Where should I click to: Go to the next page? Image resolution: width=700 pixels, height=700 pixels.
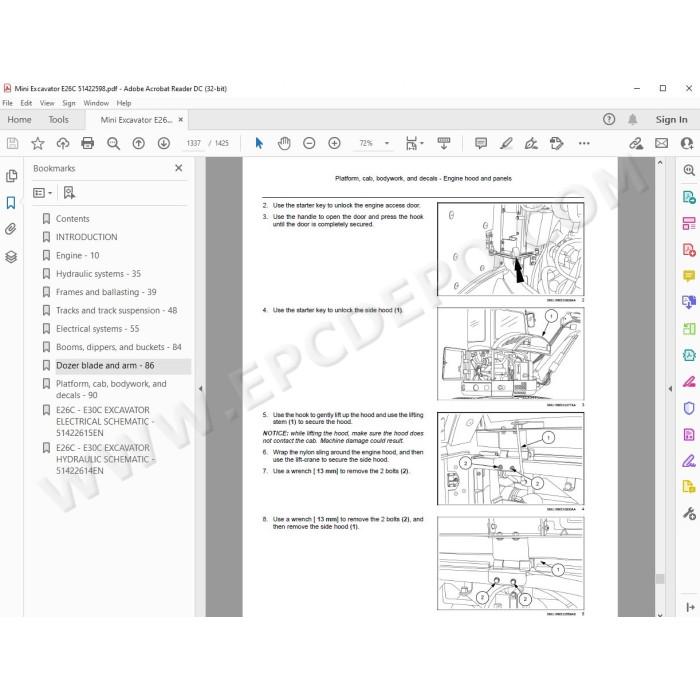164,143
